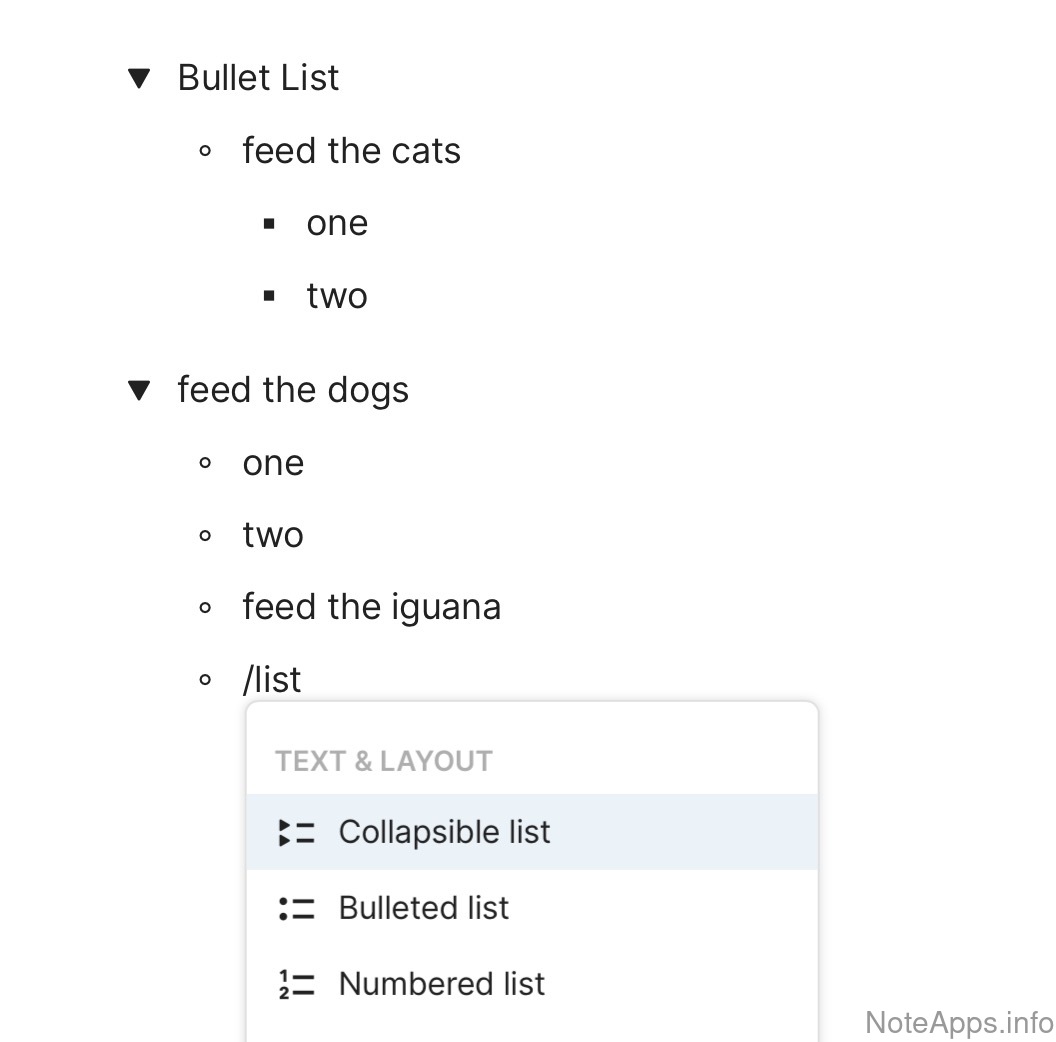Collapse the feed the dogs triangle
Screen dimensions: 1056x1042
(x=140, y=390)
